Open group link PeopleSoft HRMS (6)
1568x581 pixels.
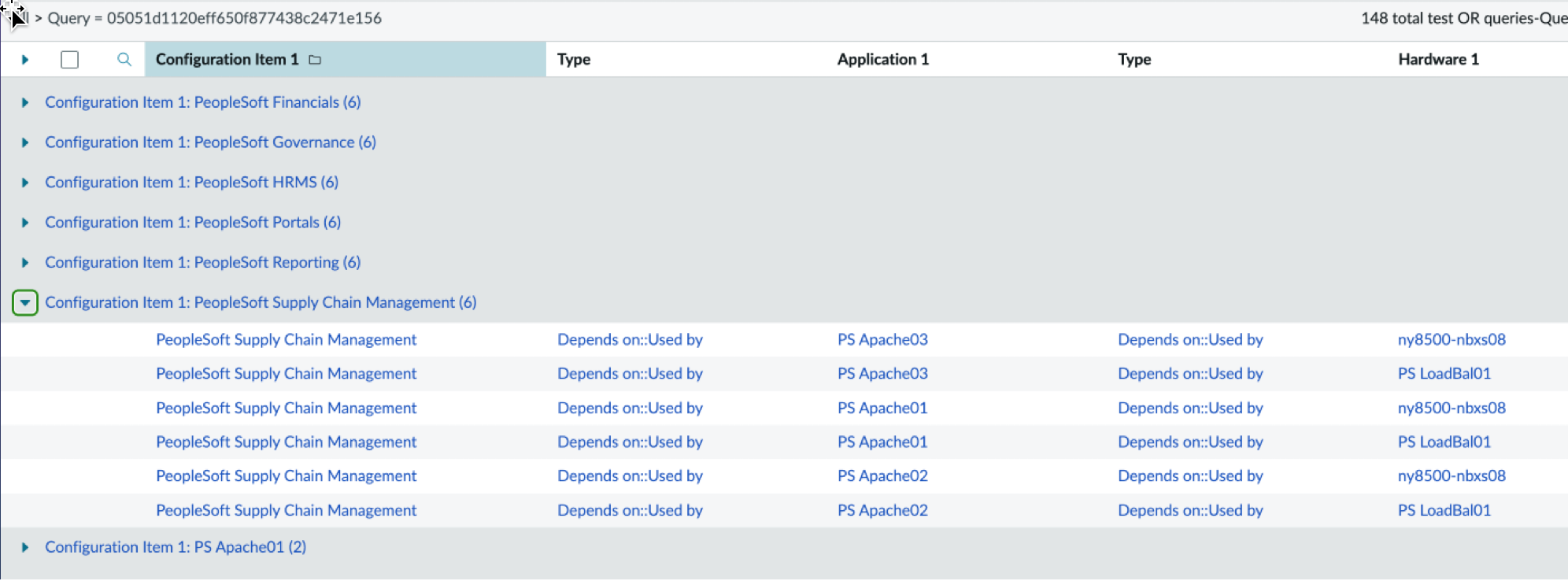[191, 183]
